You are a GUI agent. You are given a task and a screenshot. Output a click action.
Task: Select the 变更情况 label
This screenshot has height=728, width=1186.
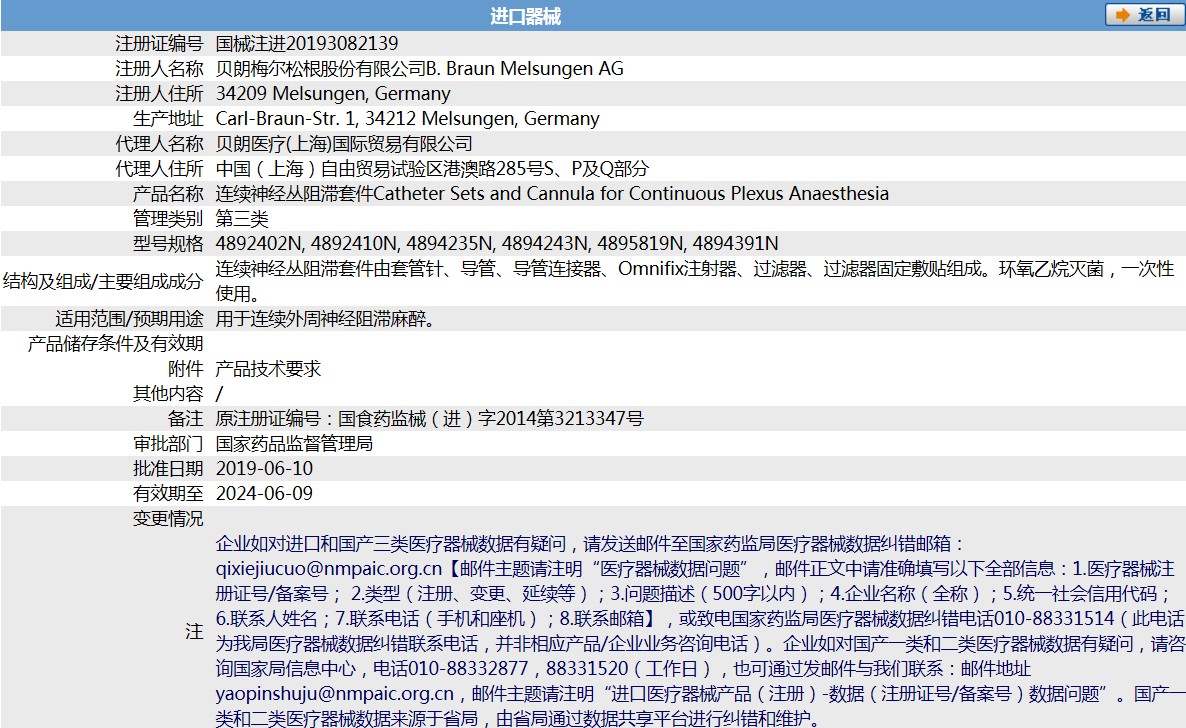click(x=168, y=518)
